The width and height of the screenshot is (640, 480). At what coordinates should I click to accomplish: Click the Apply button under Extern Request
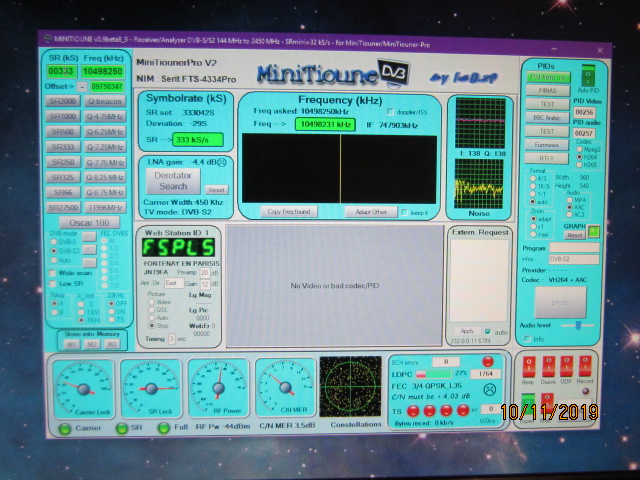click(x=467, y=331)
